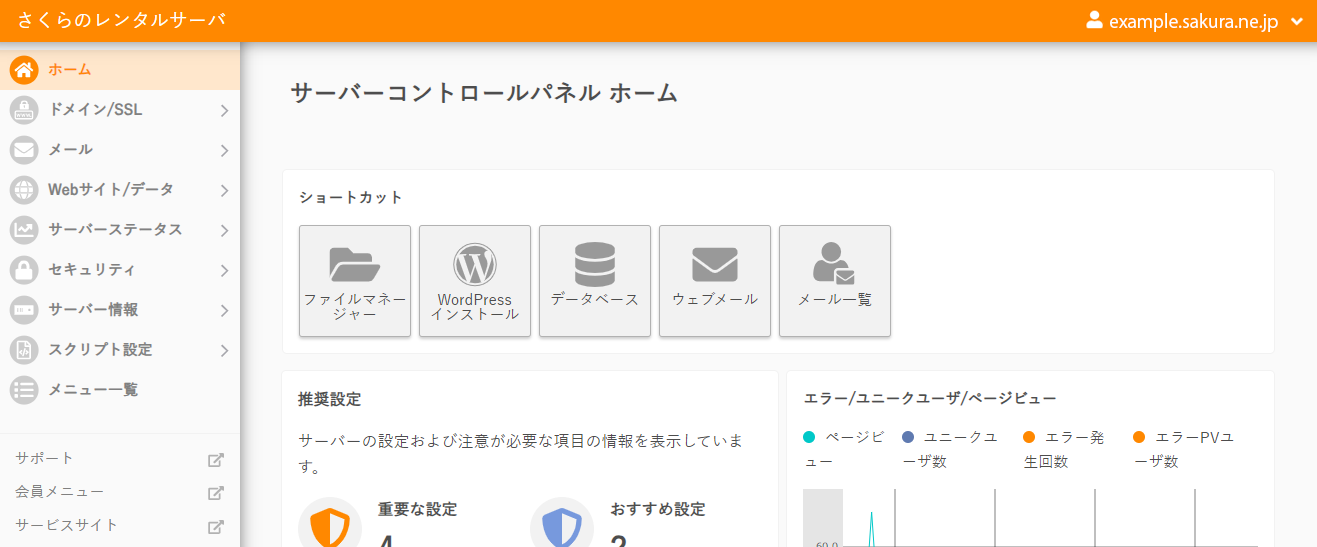Click the orange shield 重要な設定 icon
This screenshot has height=547, width=1317.
pyautogui.click(x=330, y=527)
